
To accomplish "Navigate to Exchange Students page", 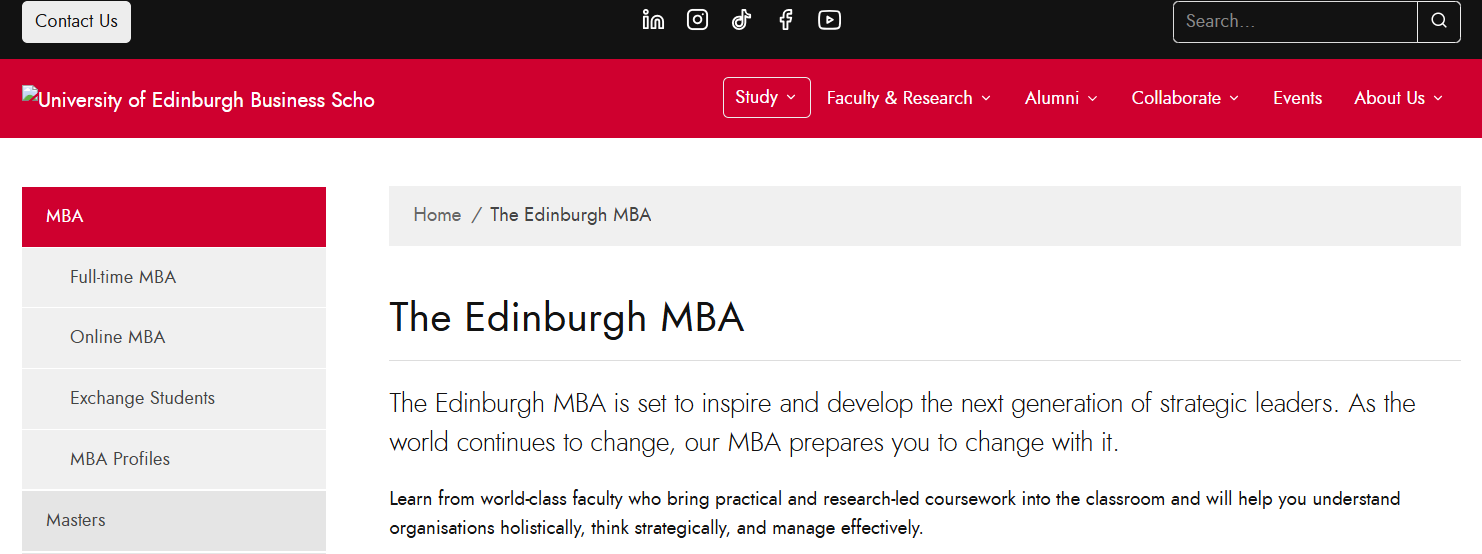I will coord(142,398).
